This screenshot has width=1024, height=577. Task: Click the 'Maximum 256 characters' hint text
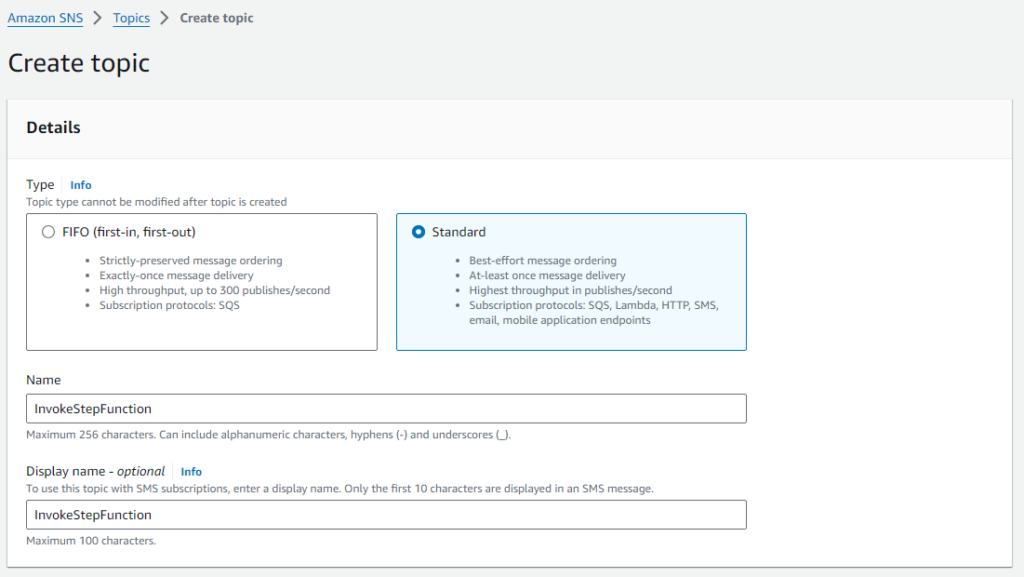pyautogui.click(x=268, y=435)
